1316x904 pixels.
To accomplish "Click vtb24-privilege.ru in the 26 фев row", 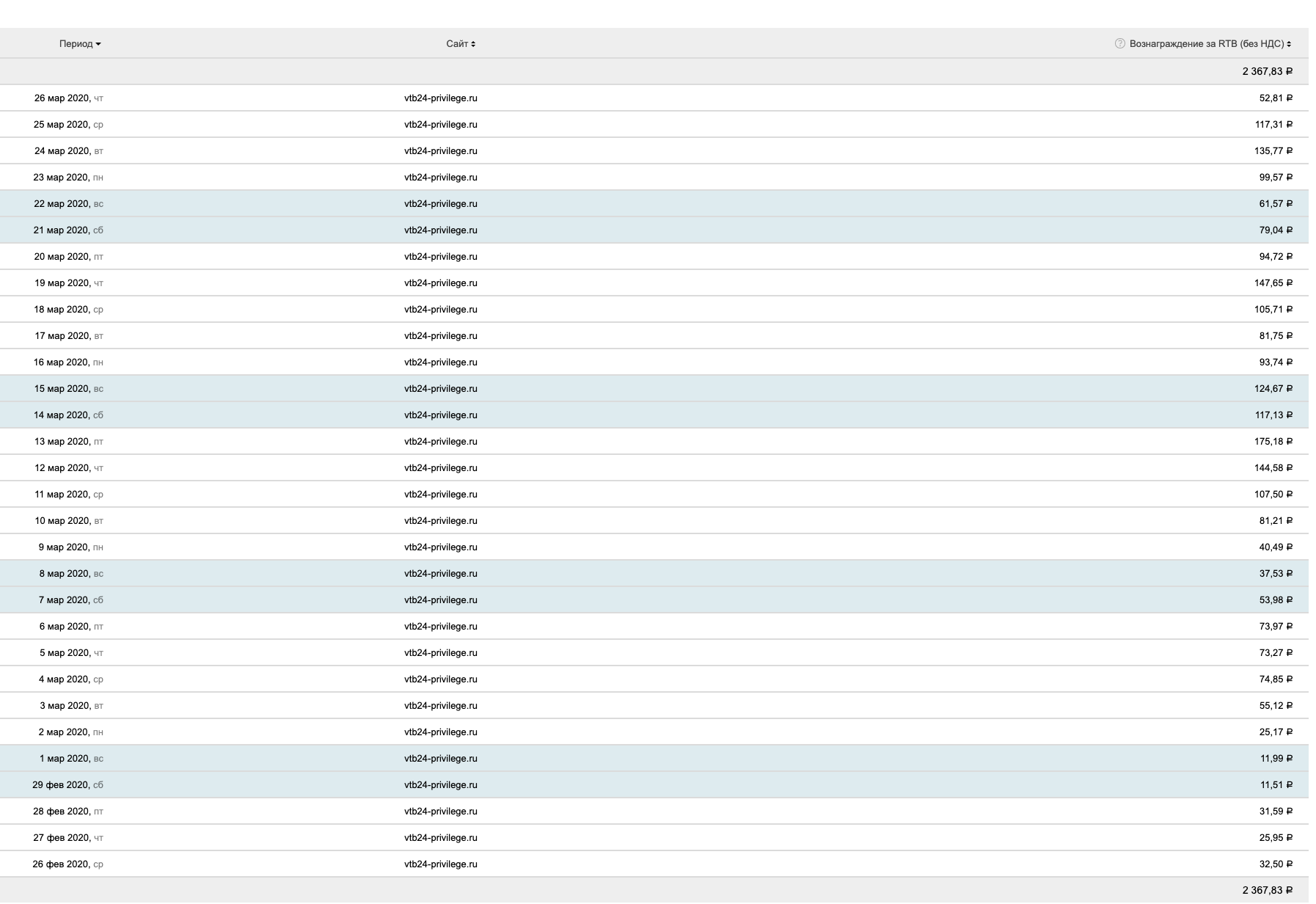I will pyautogui.click(x=441, y=864).
